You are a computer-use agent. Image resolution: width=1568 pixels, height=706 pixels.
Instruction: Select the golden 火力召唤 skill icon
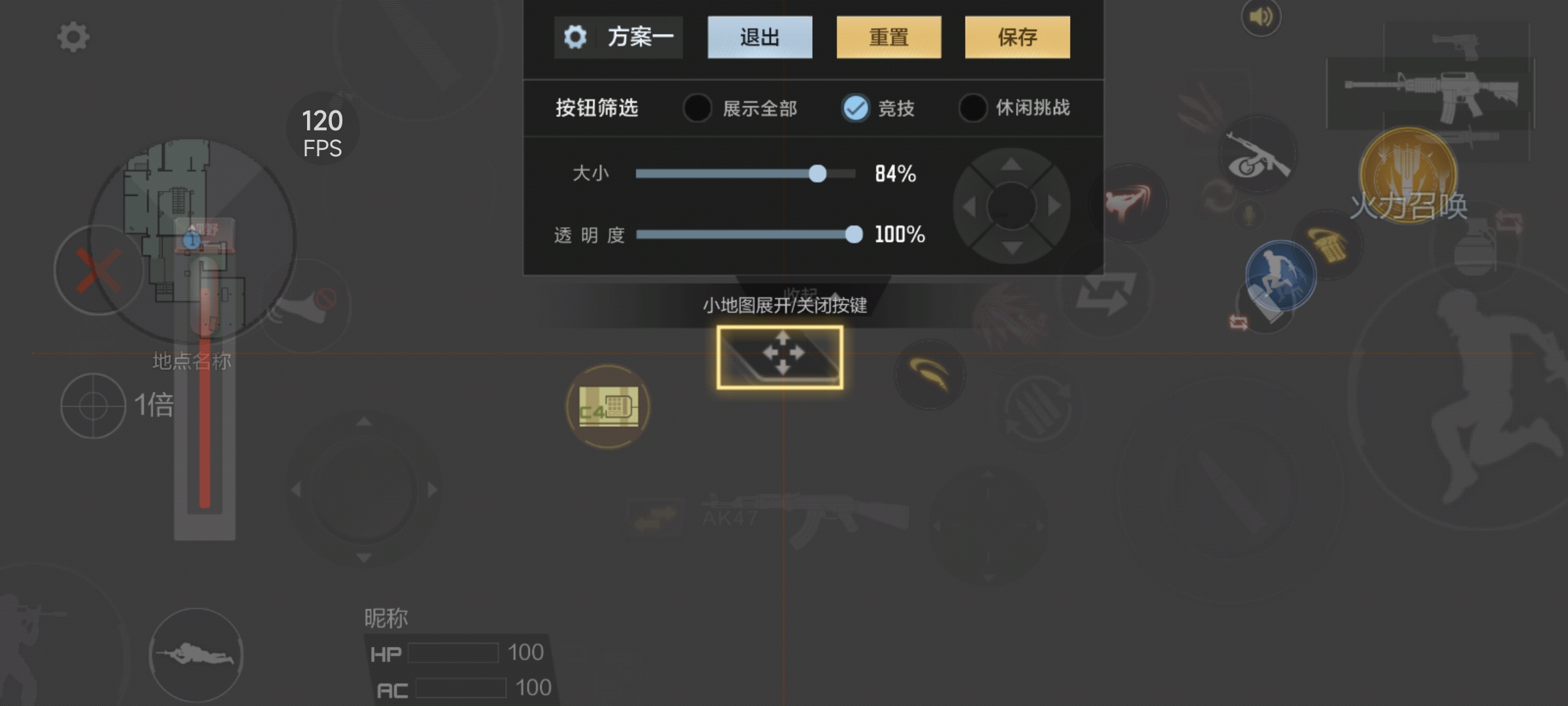[x=1408, y=175]
